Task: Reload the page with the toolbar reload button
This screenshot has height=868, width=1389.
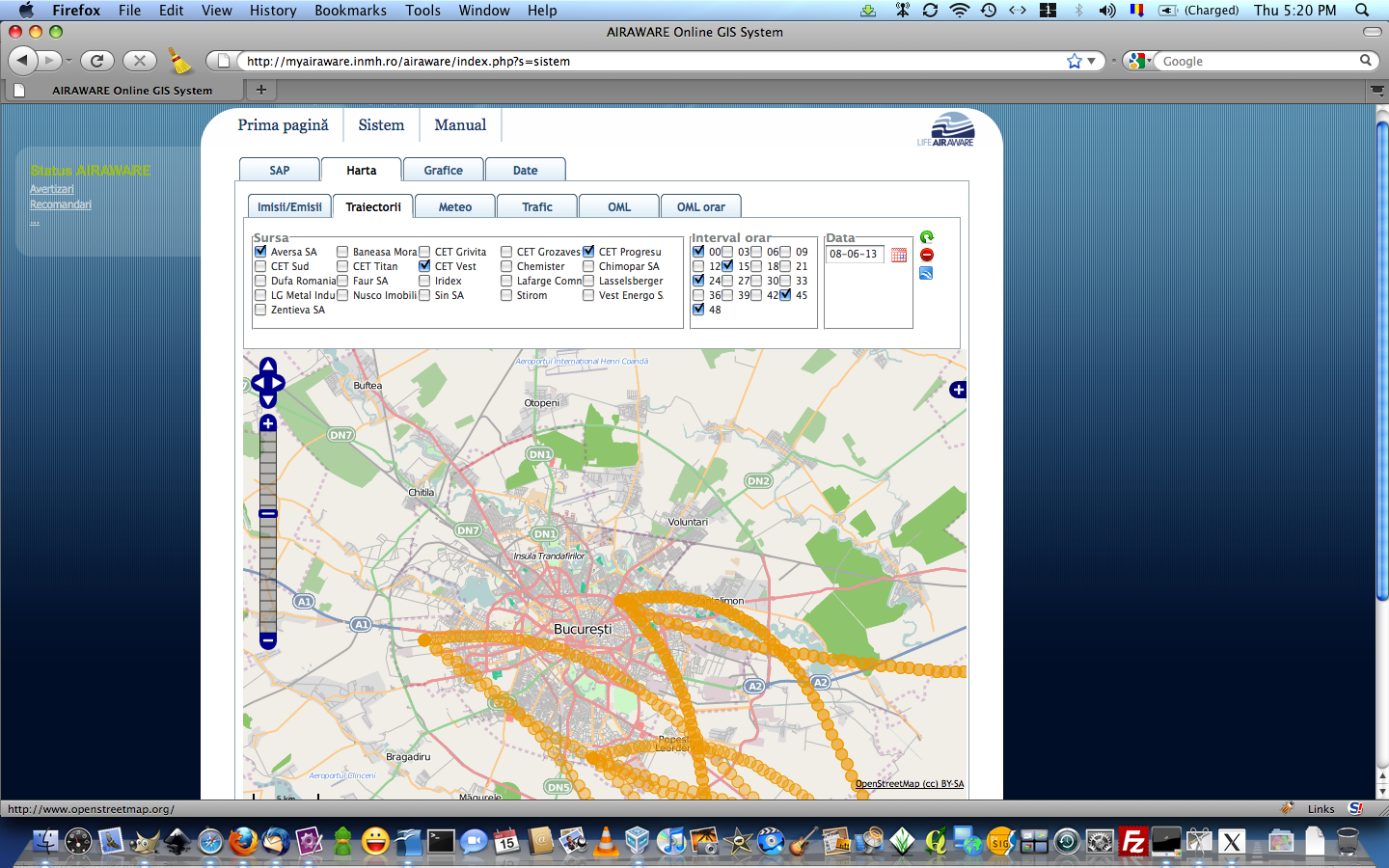Action: pyautogui.click(x=96, y=61)
